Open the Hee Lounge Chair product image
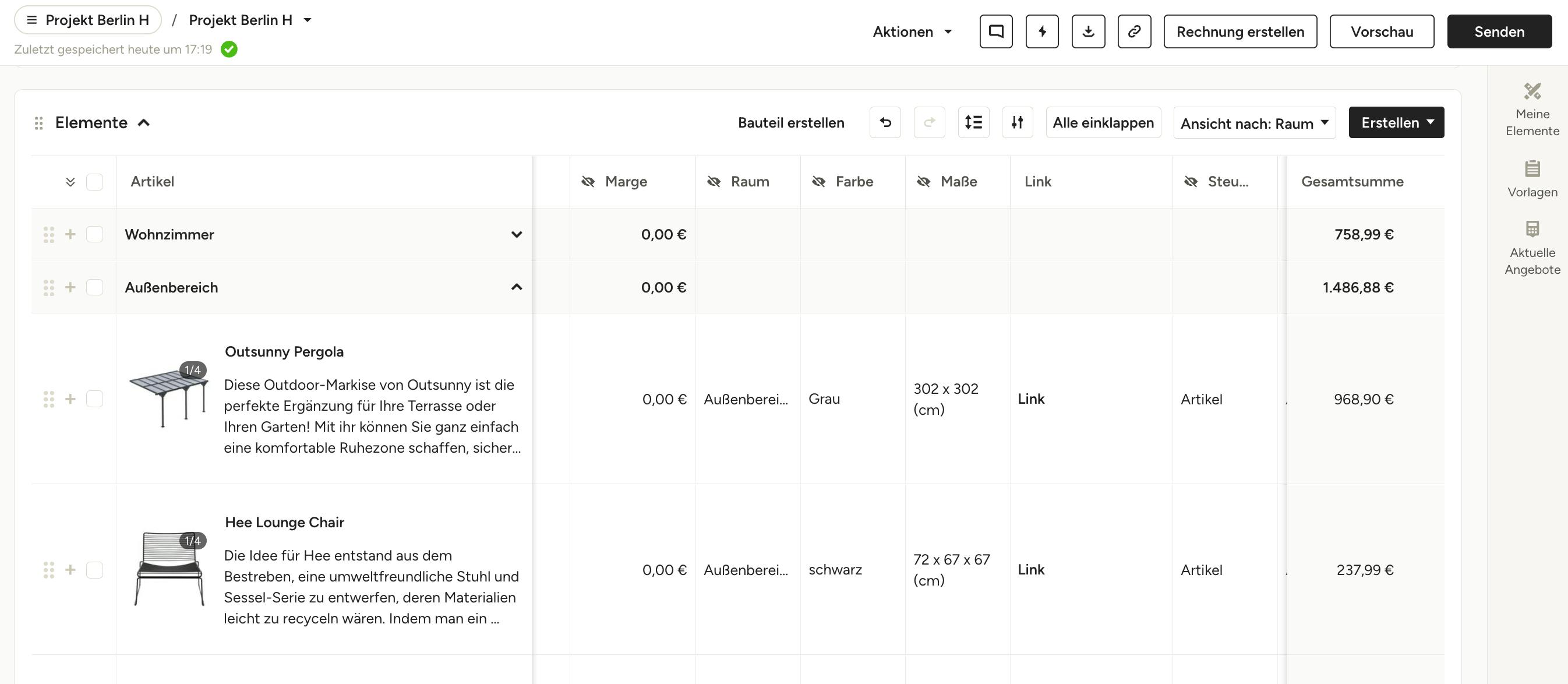This screenshot has width=1568, height=684. tap(168, 569)
